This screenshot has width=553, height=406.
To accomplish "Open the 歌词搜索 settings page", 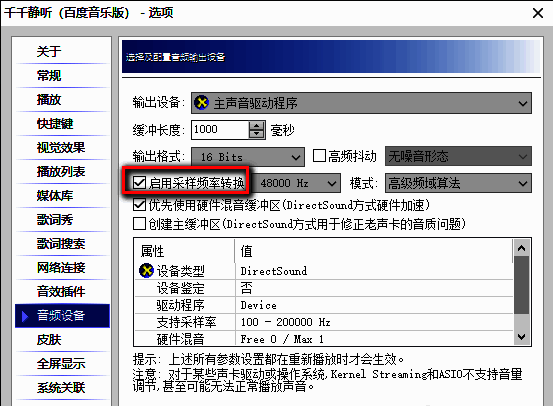I will (x=61, y=243).
